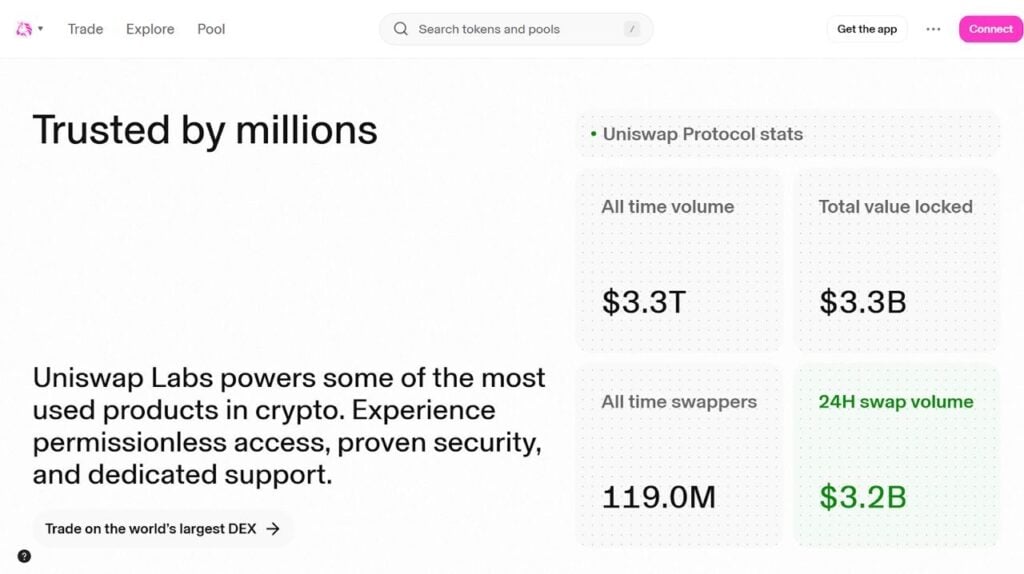Click the Uniswap unicorn logo
The width and height of the screenshot is (1024, 574).
[x=24, y=29]
